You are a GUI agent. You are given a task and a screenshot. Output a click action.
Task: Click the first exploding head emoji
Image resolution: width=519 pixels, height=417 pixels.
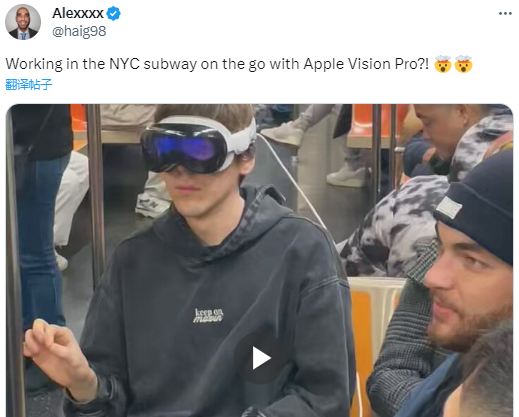443,64
